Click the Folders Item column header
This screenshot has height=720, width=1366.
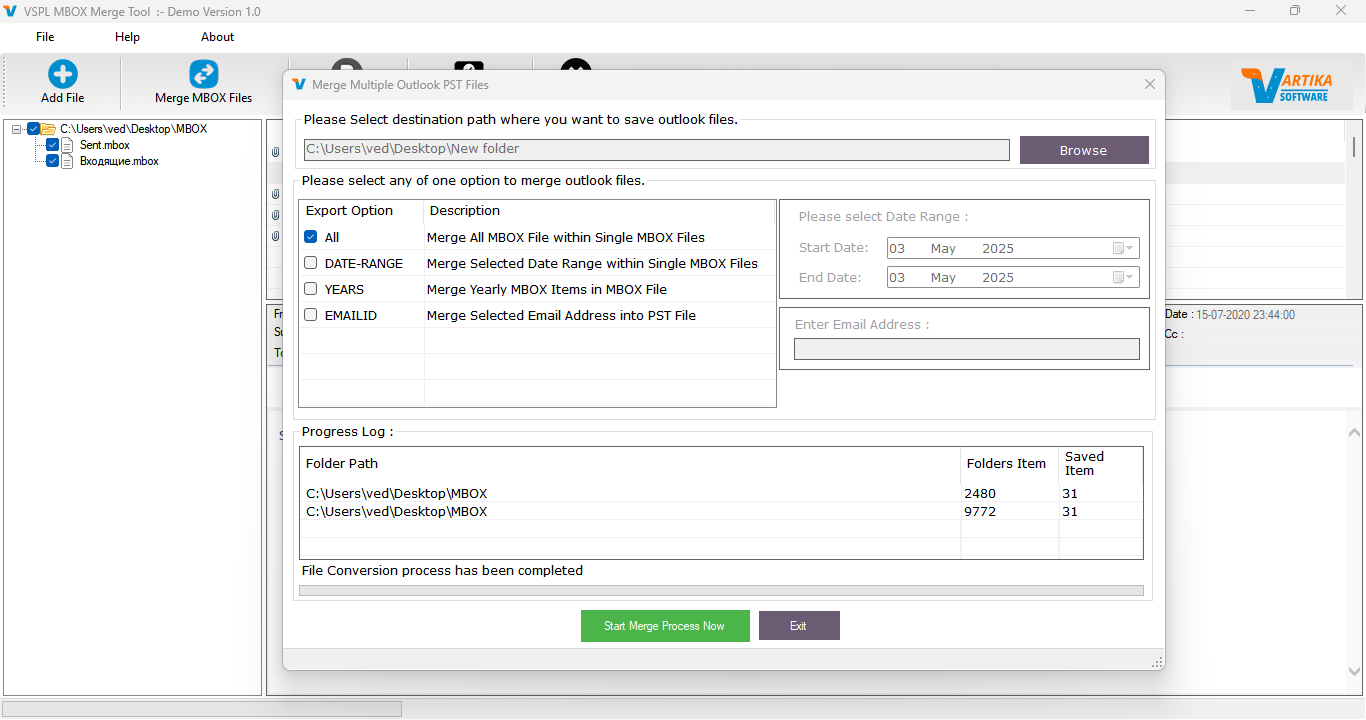click(1006, 463)
